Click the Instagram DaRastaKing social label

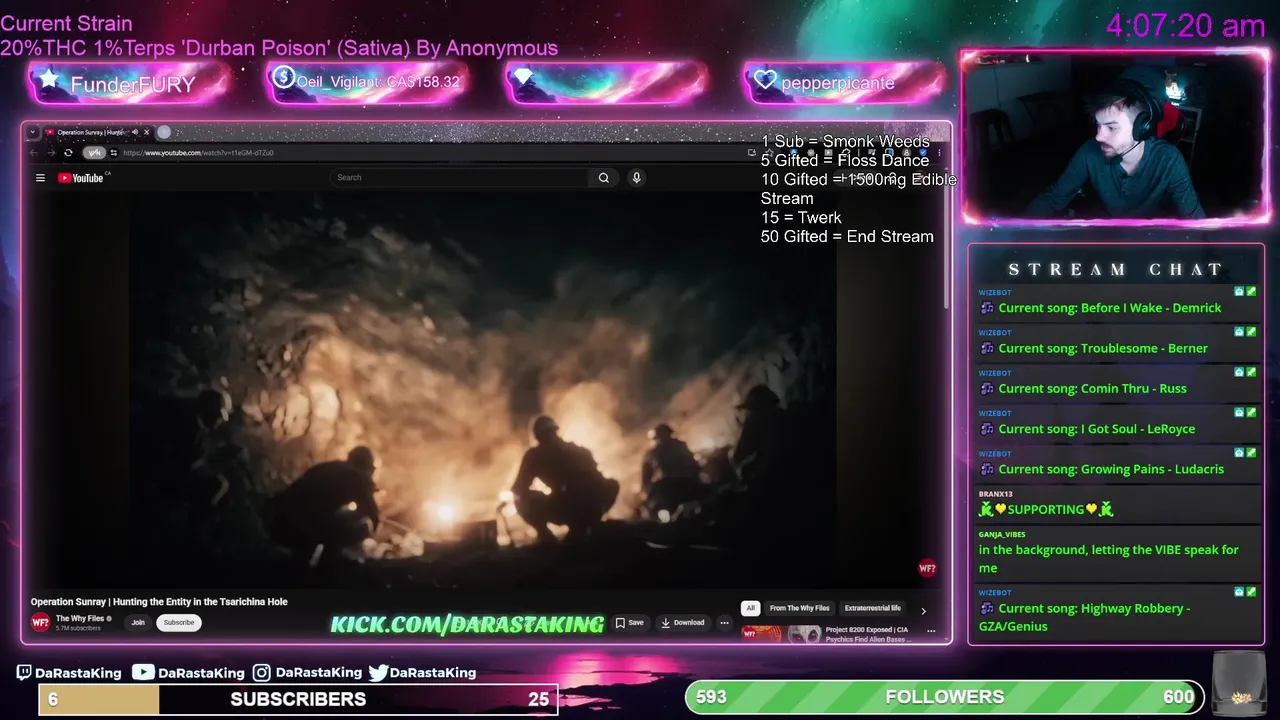[x=307, y=673]
